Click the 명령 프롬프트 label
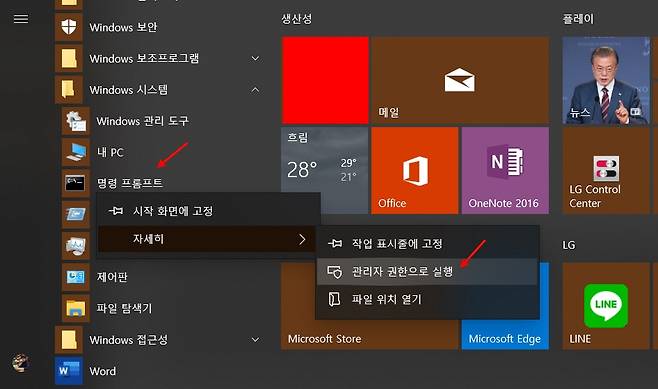The height and width of the screenshot is (389, 658). (x=130, y=183)
